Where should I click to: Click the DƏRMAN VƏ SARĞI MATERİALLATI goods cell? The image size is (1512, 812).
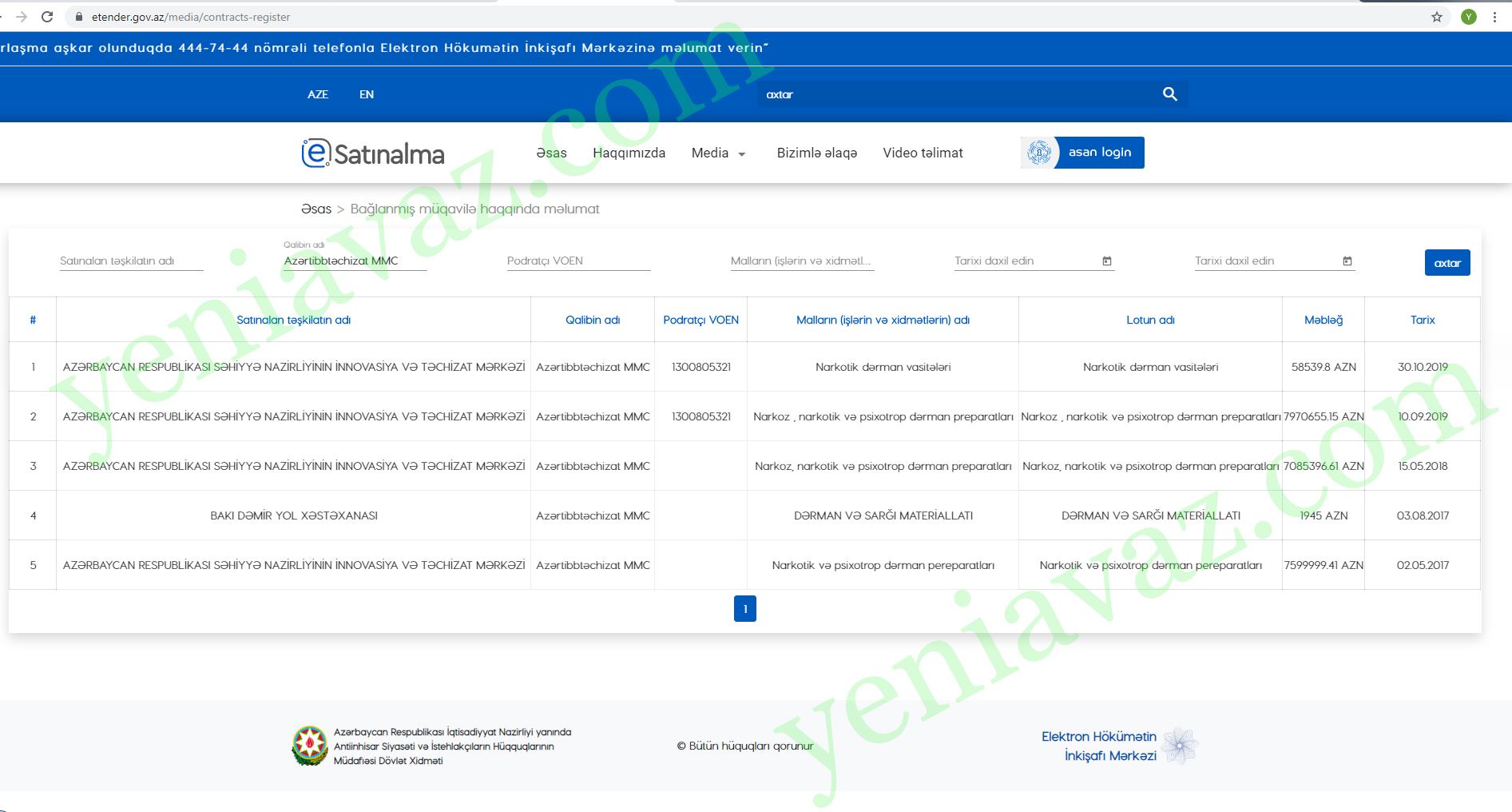(883, 515)
